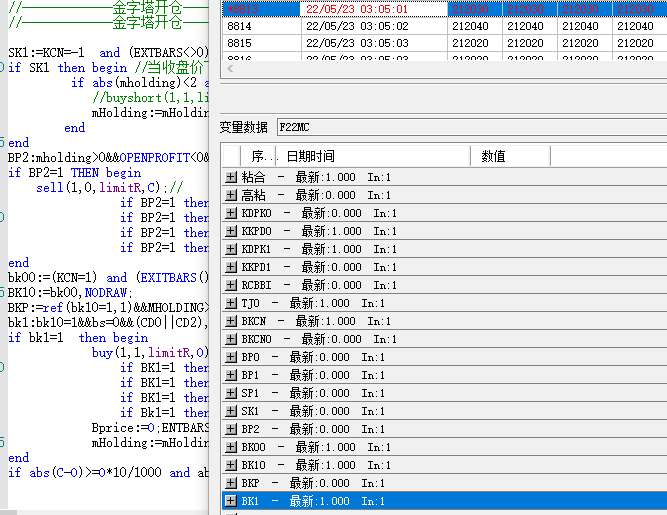Click the left scroll arrow of data table

click(x=230, y=68)
